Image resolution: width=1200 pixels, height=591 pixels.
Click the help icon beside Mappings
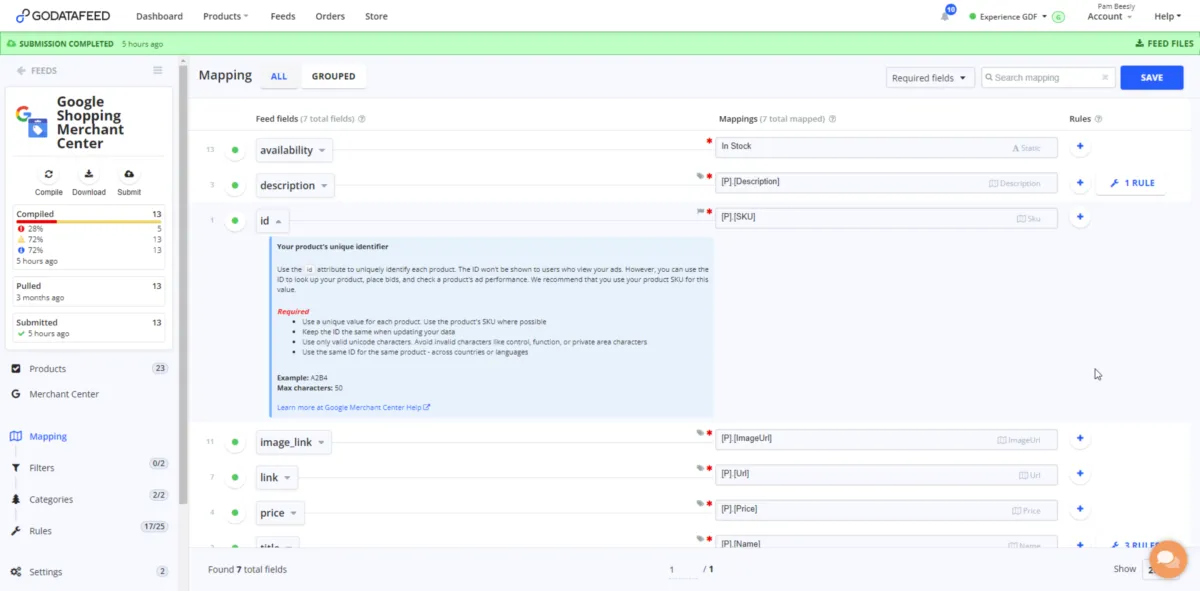tap(832, 119)
